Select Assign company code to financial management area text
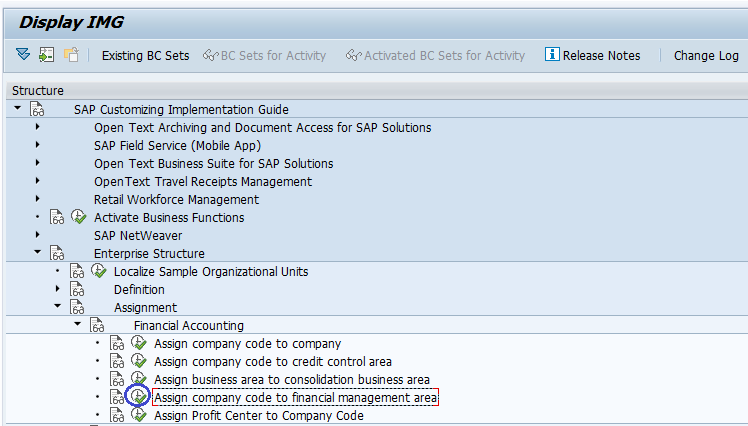The width and height of the screenshot is (748, 426). tap(295, 397)
